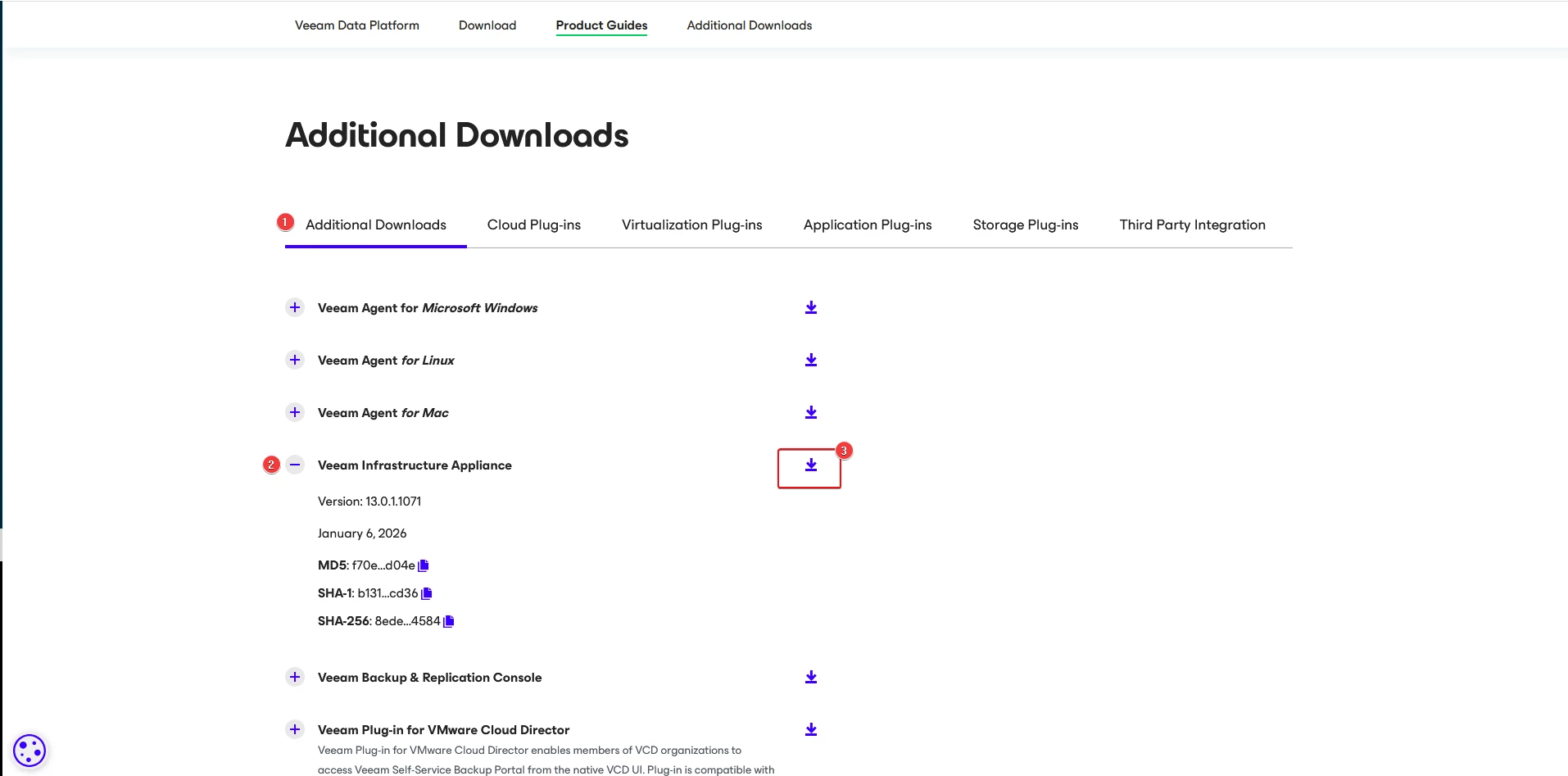Copy the MD5 hash value

(424, 565)
